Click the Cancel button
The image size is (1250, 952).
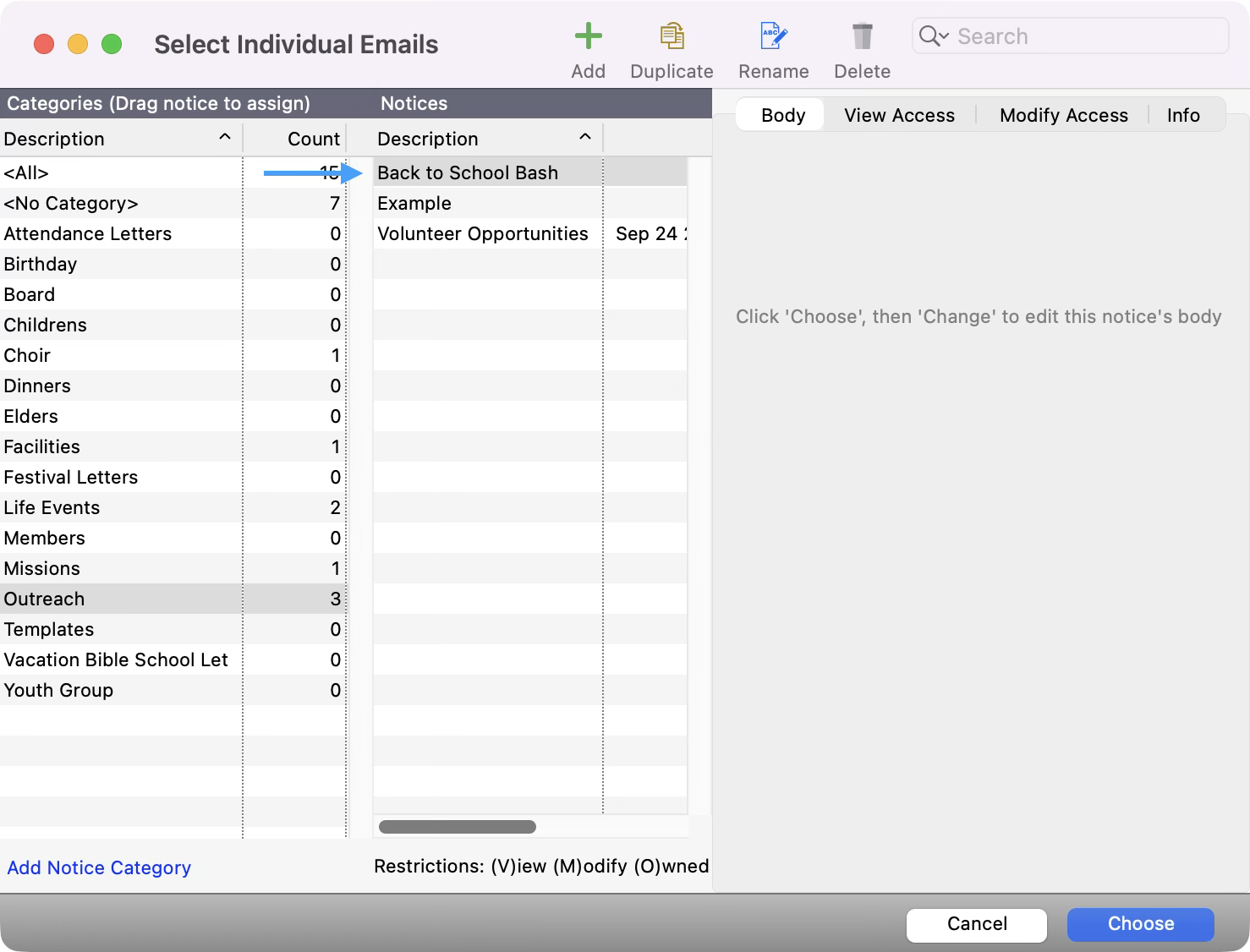977,924
